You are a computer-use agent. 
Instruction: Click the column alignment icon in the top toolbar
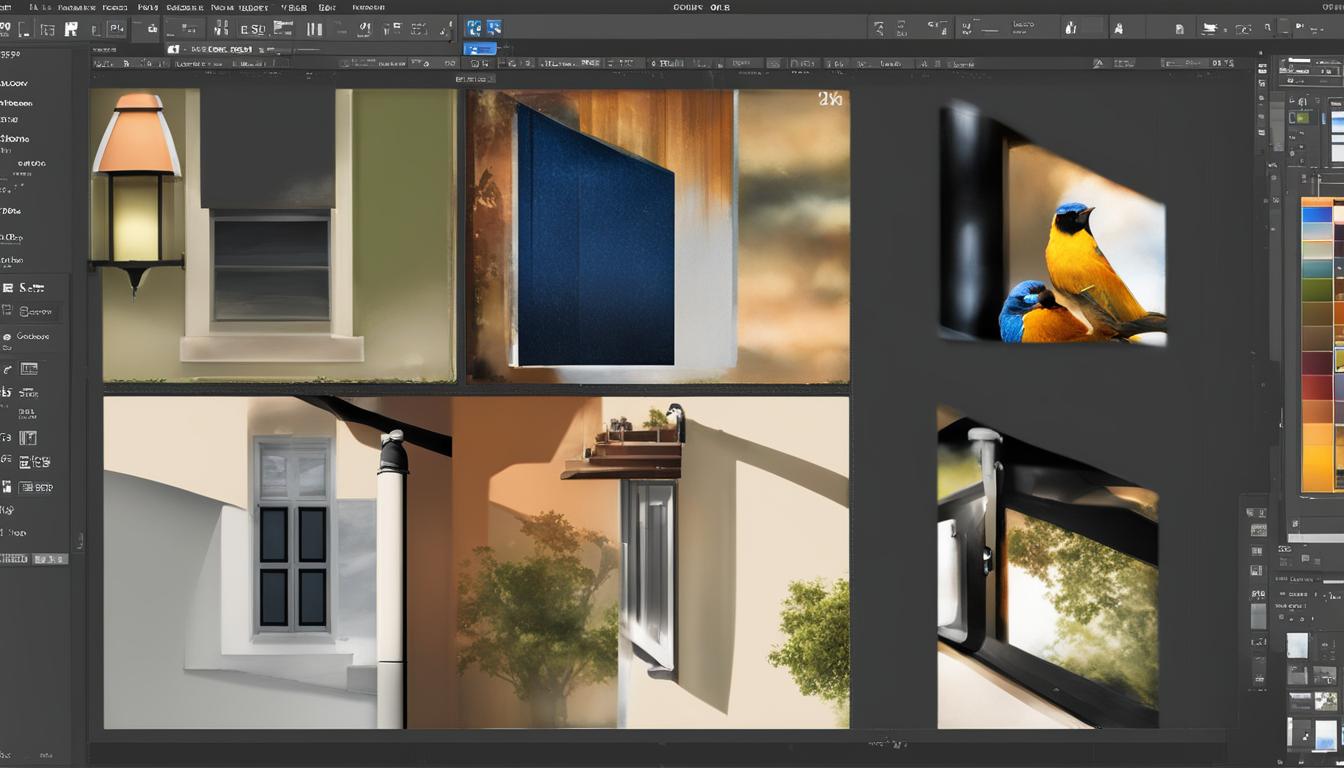(x=315, y=27)
